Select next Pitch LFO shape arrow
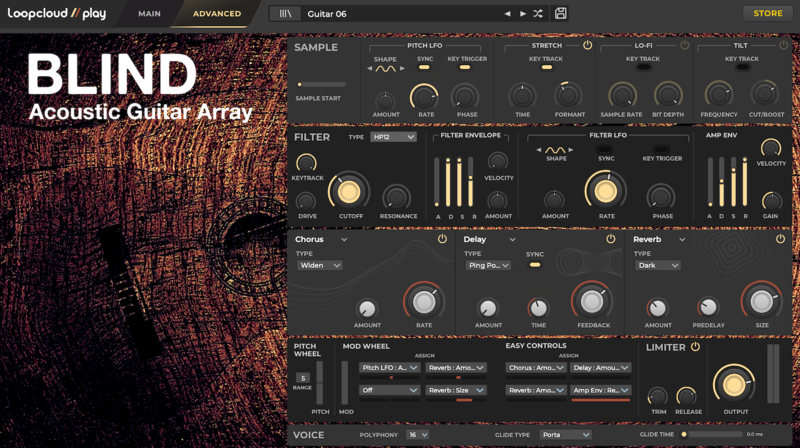 click(x=403, y=70)
